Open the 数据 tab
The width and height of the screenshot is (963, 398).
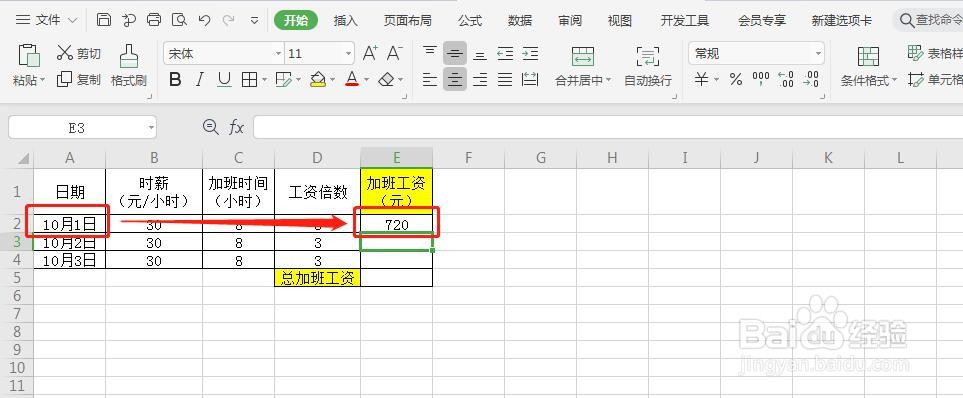(x=520, y=20)
